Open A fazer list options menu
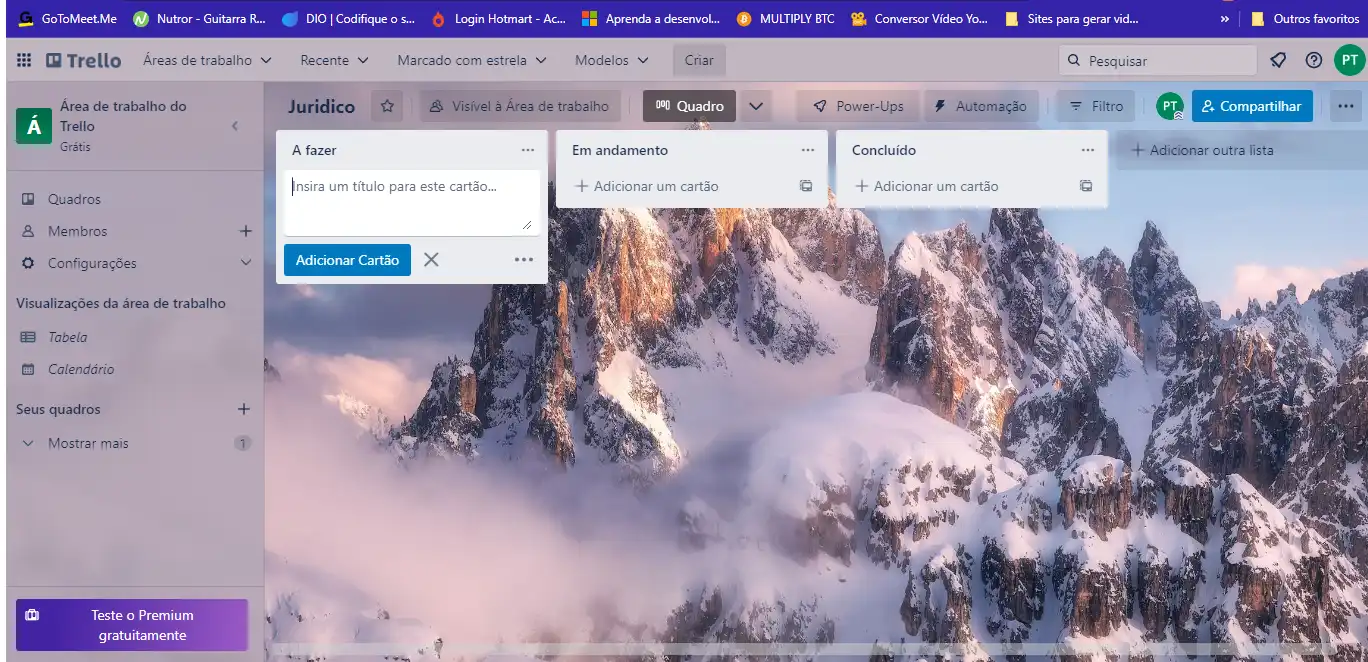Screen dimensions: 1368x662 [528, 150]
